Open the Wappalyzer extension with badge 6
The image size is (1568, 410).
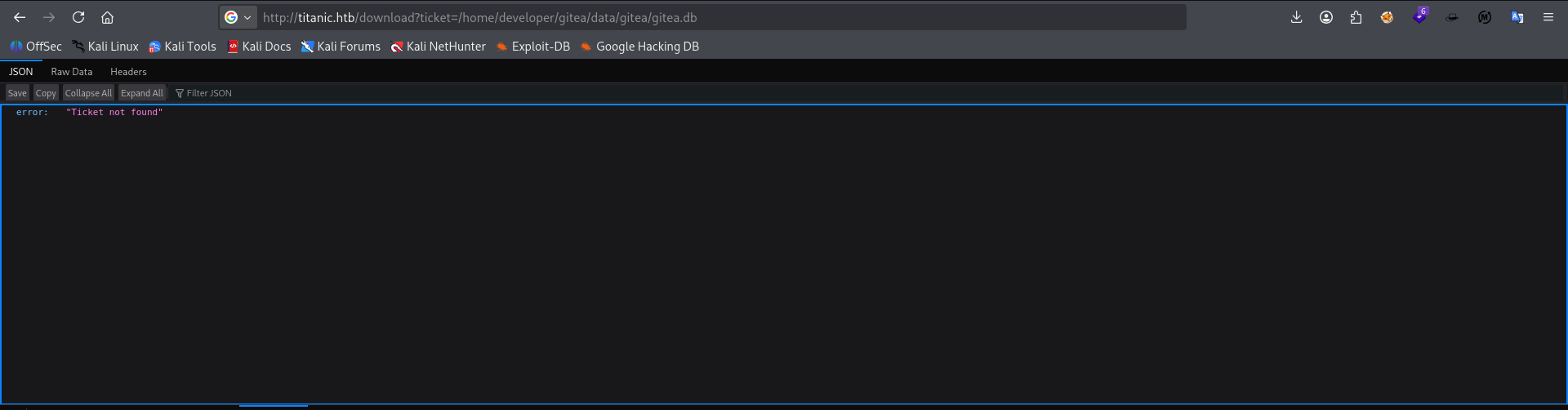click(x=1420, y=16)
